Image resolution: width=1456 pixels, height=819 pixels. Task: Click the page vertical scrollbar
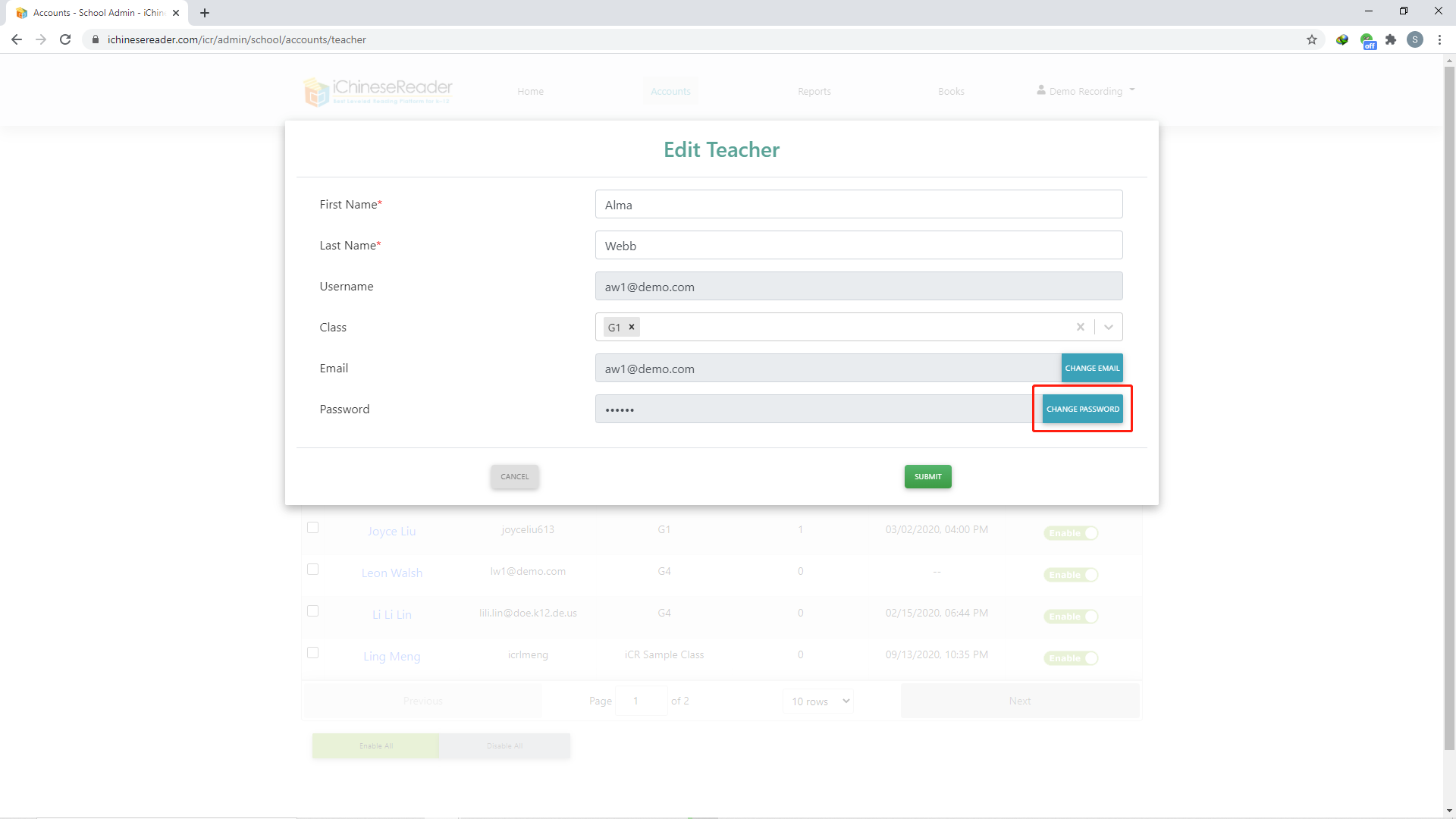tap(1449, 409)
